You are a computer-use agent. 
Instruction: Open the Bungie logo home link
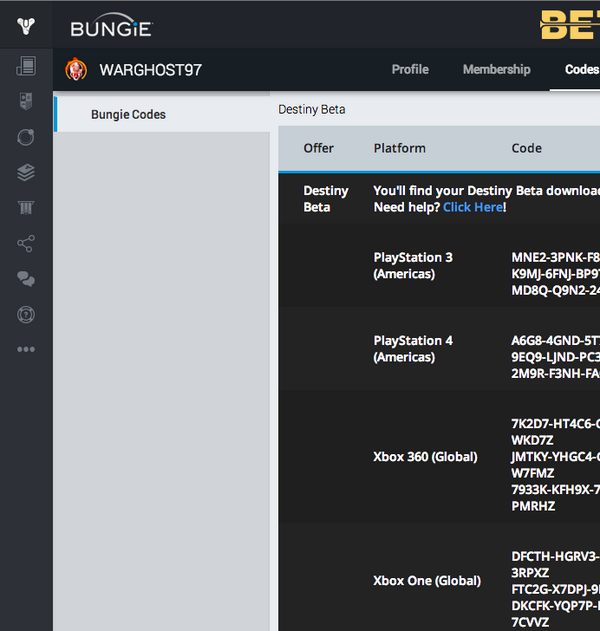(x=111, y=25)
